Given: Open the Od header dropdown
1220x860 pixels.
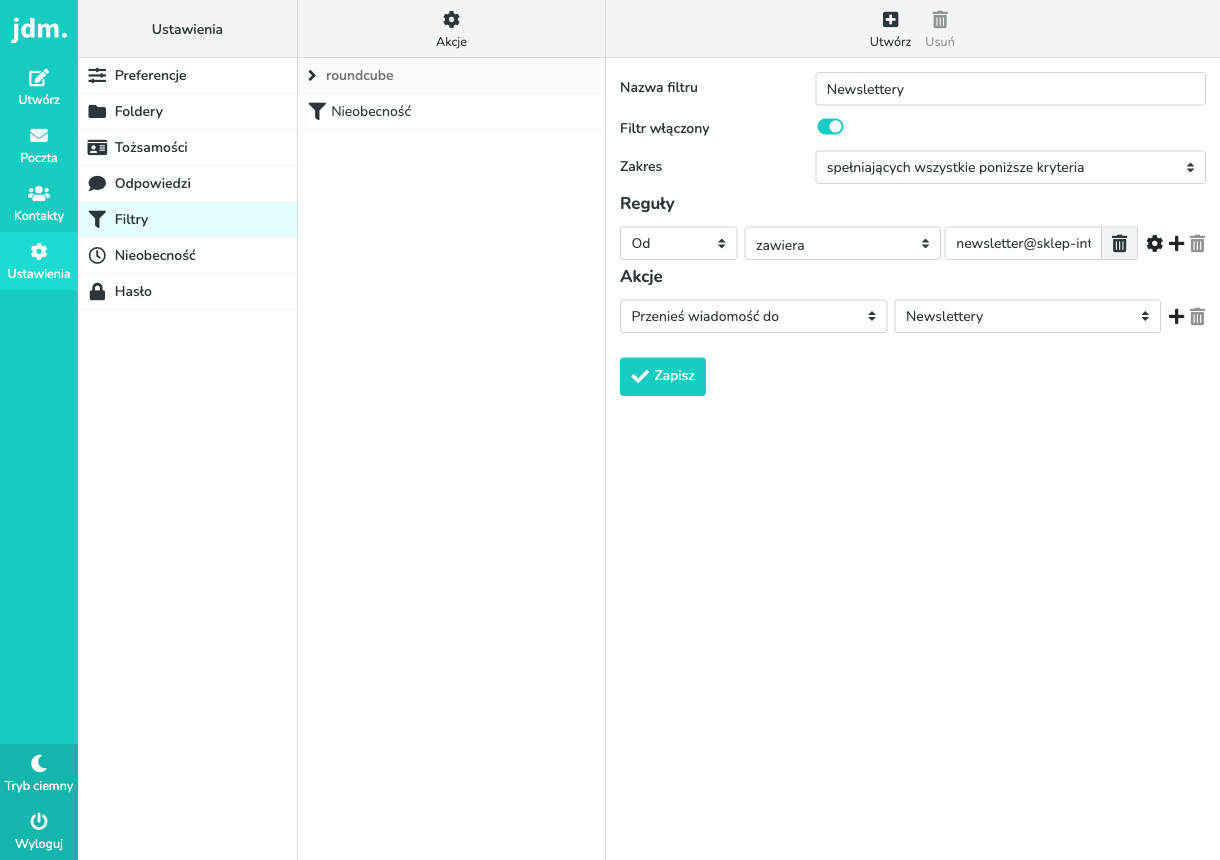Looking at the screenshot, I should coord(679,243).
